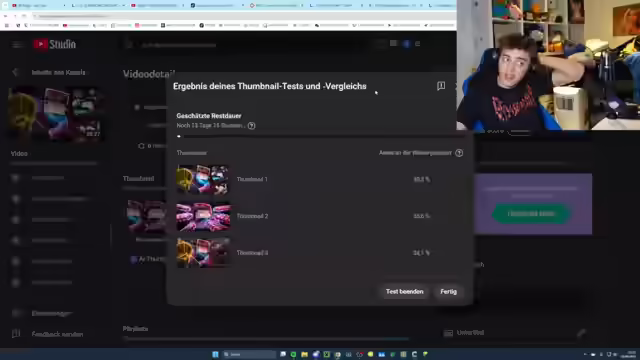Open the video preview thumbnail in sidebar

(x=55, y=114)
